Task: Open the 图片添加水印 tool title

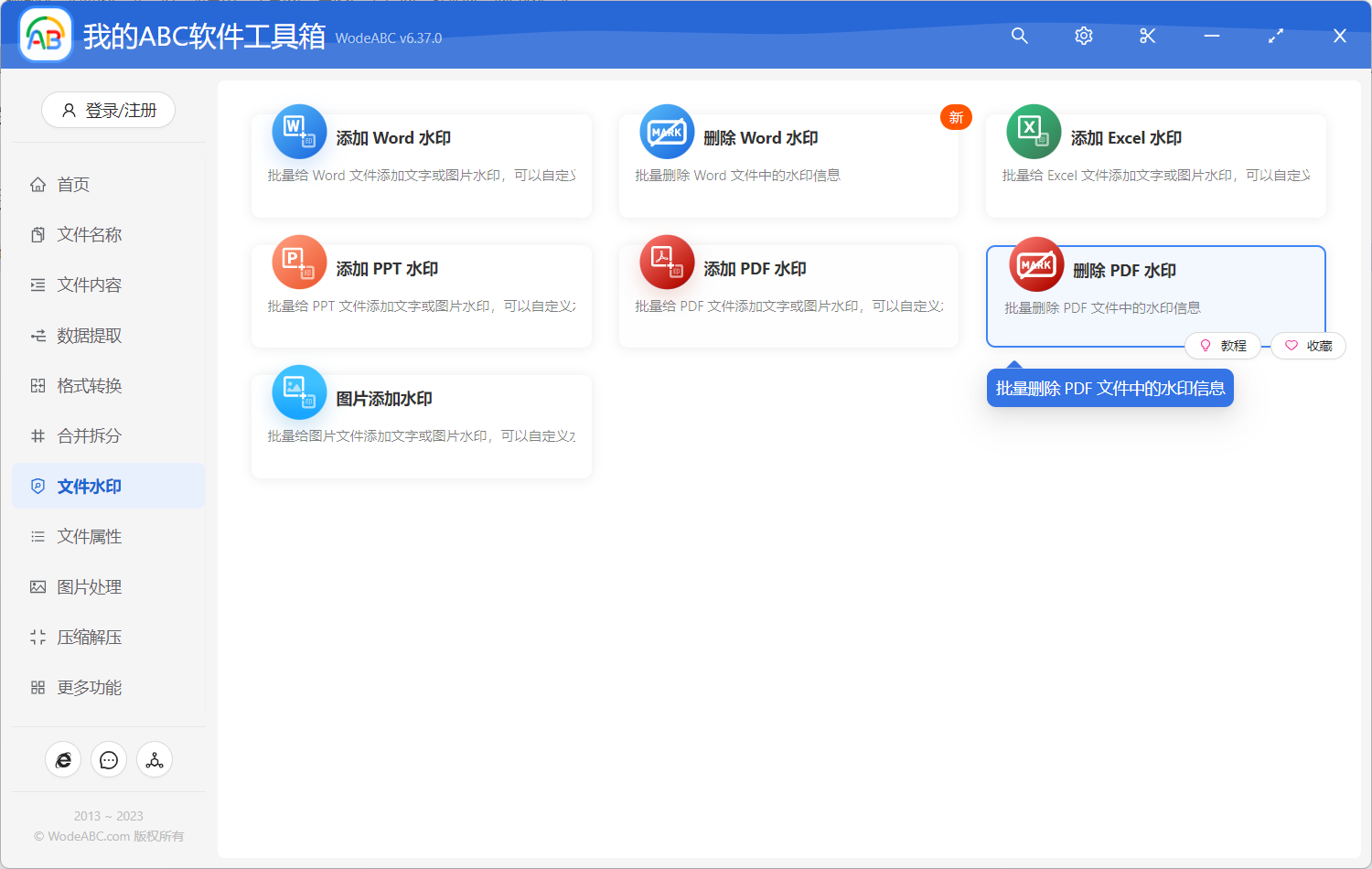Action: click(384, 399)
